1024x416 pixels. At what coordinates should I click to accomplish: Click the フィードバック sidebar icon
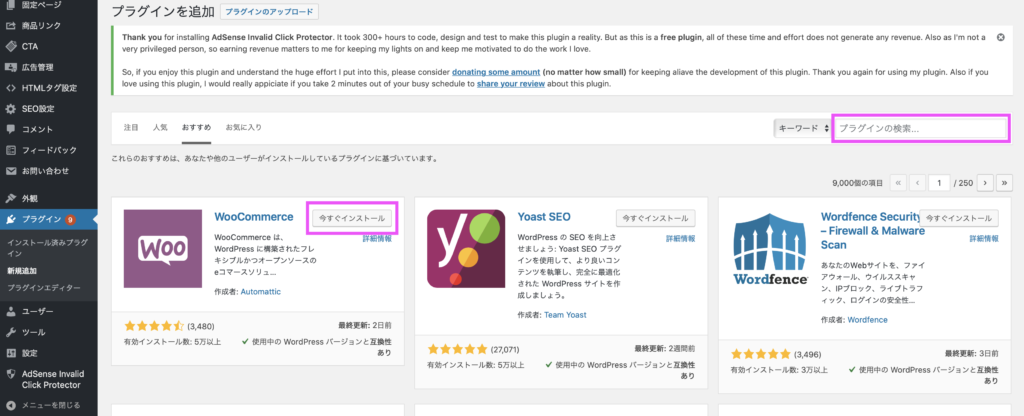click(10, 151)
